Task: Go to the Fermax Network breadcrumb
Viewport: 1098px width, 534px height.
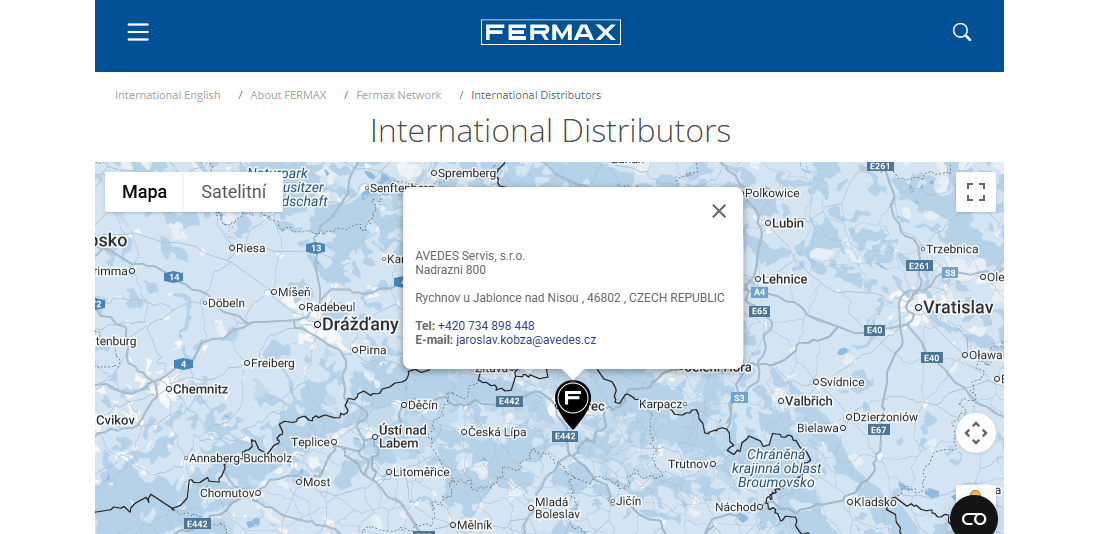Action: pos(398,95)
